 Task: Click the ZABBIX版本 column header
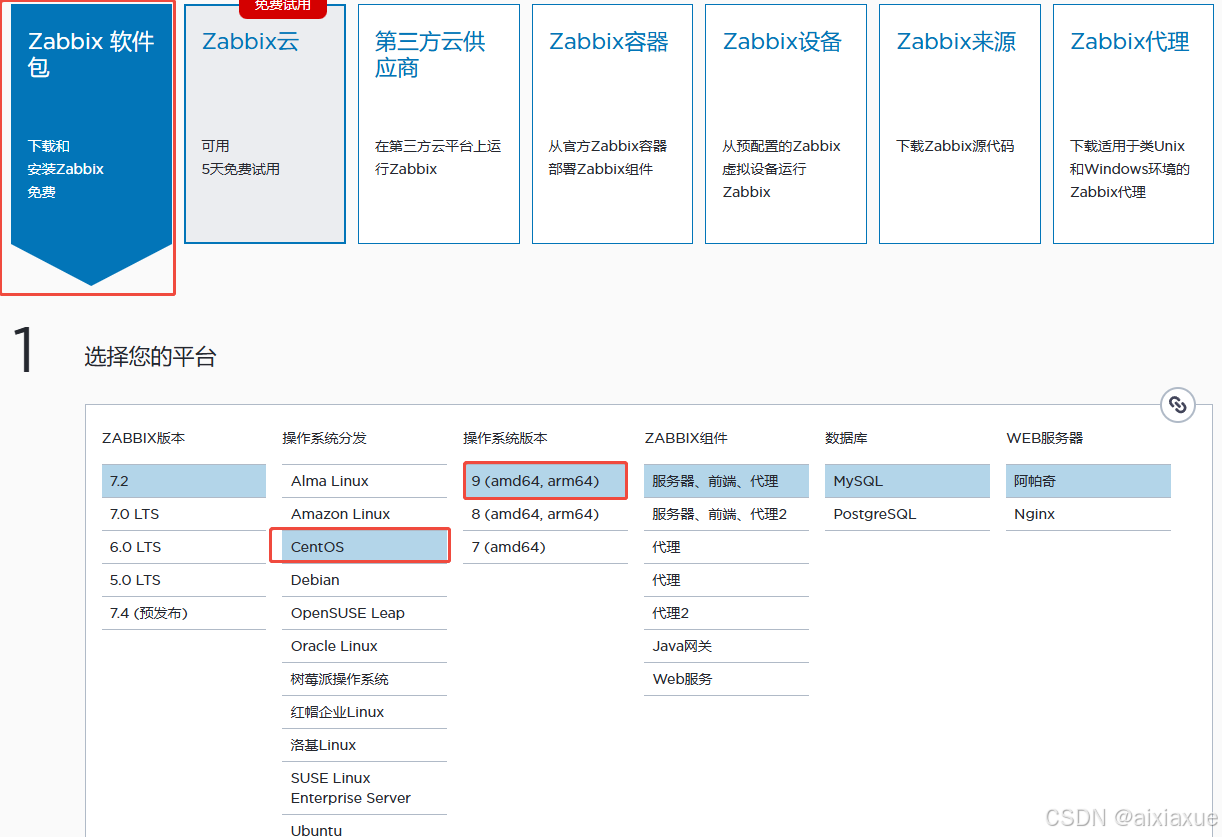143,438
